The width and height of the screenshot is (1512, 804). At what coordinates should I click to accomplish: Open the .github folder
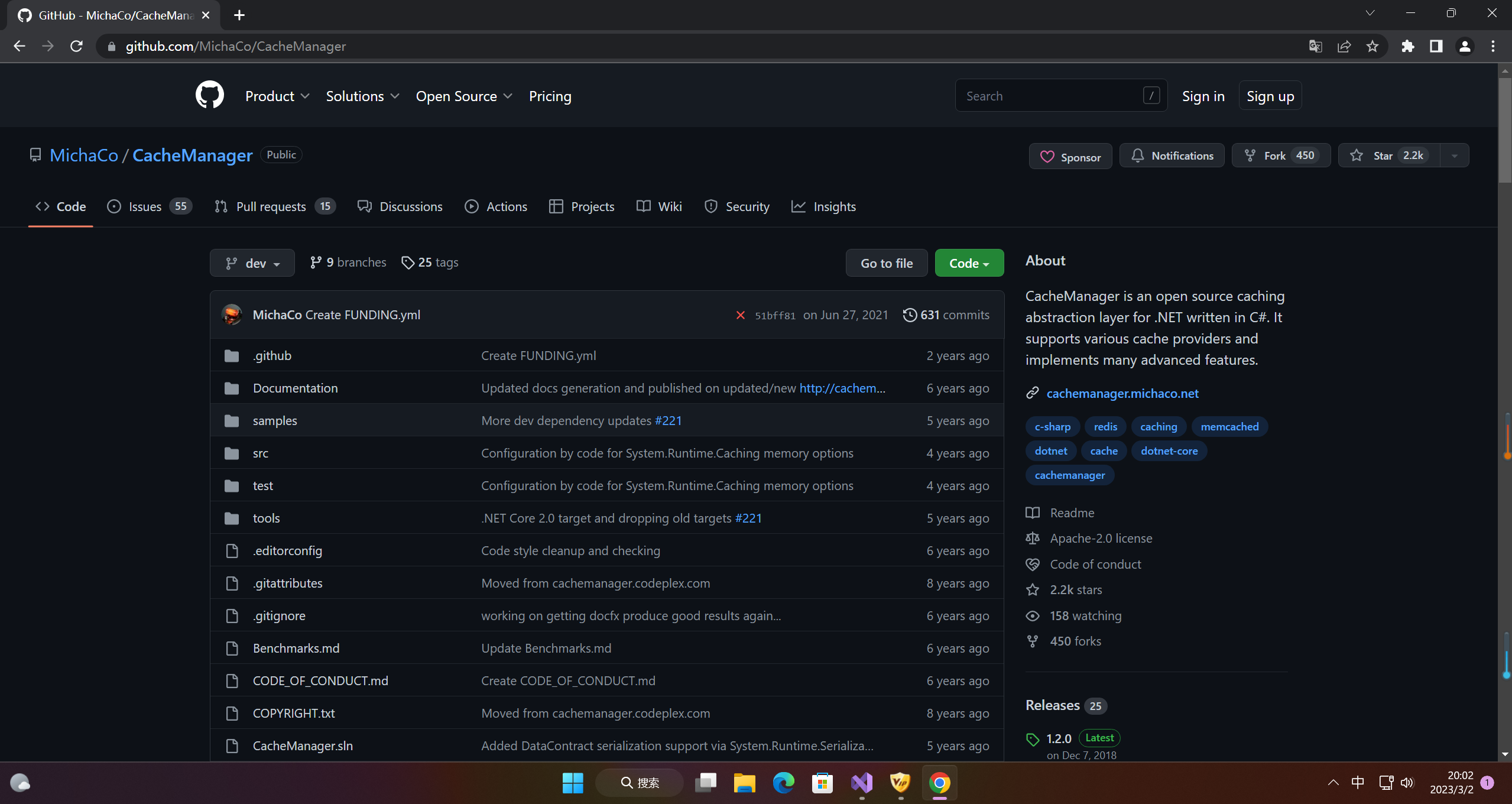pos(272,355)
